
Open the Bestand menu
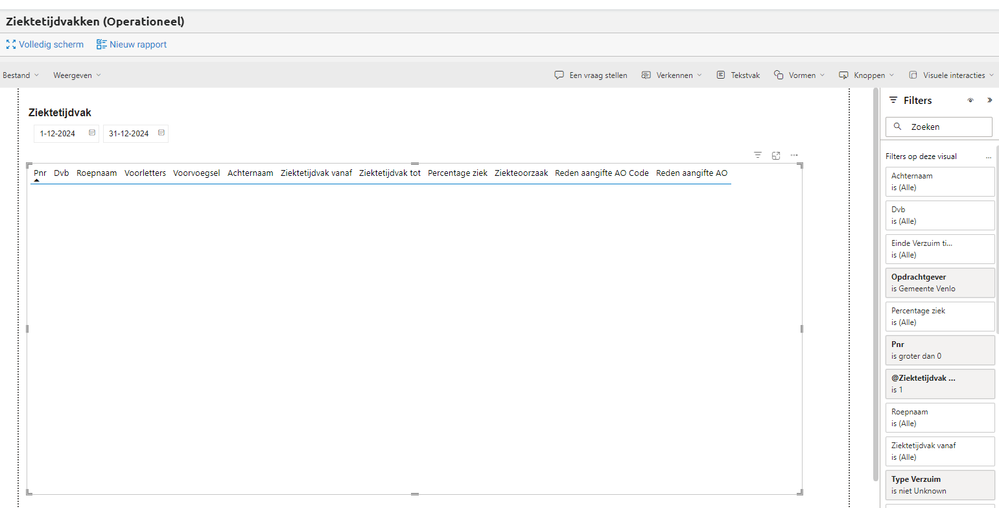(20, 75)
